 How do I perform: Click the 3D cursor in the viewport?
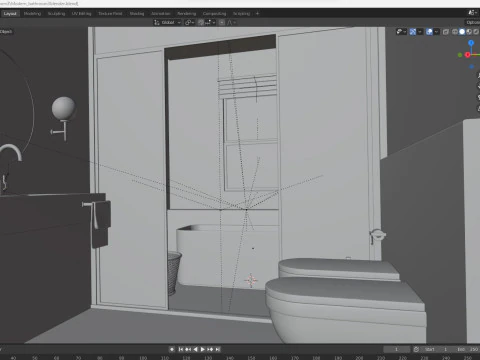tap(251, 280)
